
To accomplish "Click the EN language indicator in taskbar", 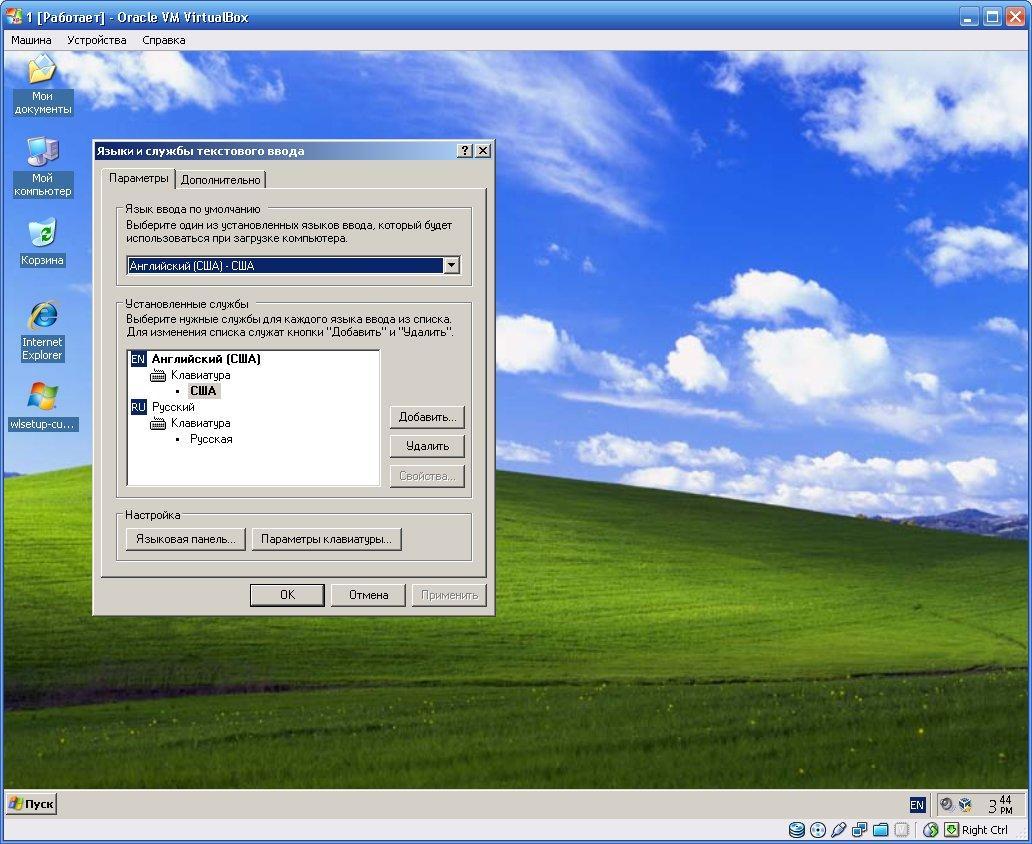I will 917,804.
